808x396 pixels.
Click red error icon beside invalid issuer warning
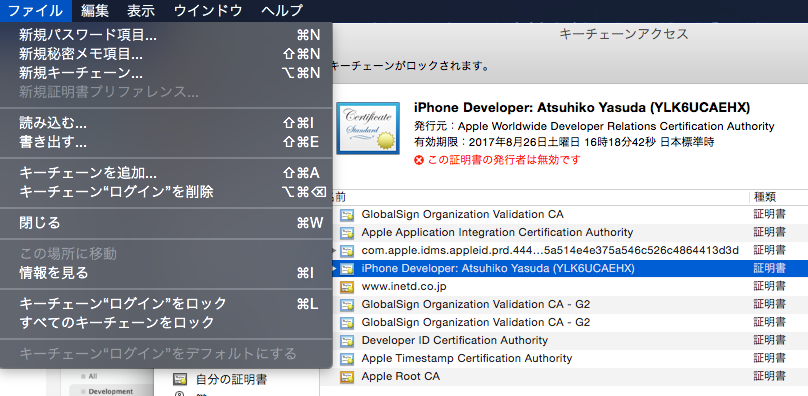tap(418, 160)
